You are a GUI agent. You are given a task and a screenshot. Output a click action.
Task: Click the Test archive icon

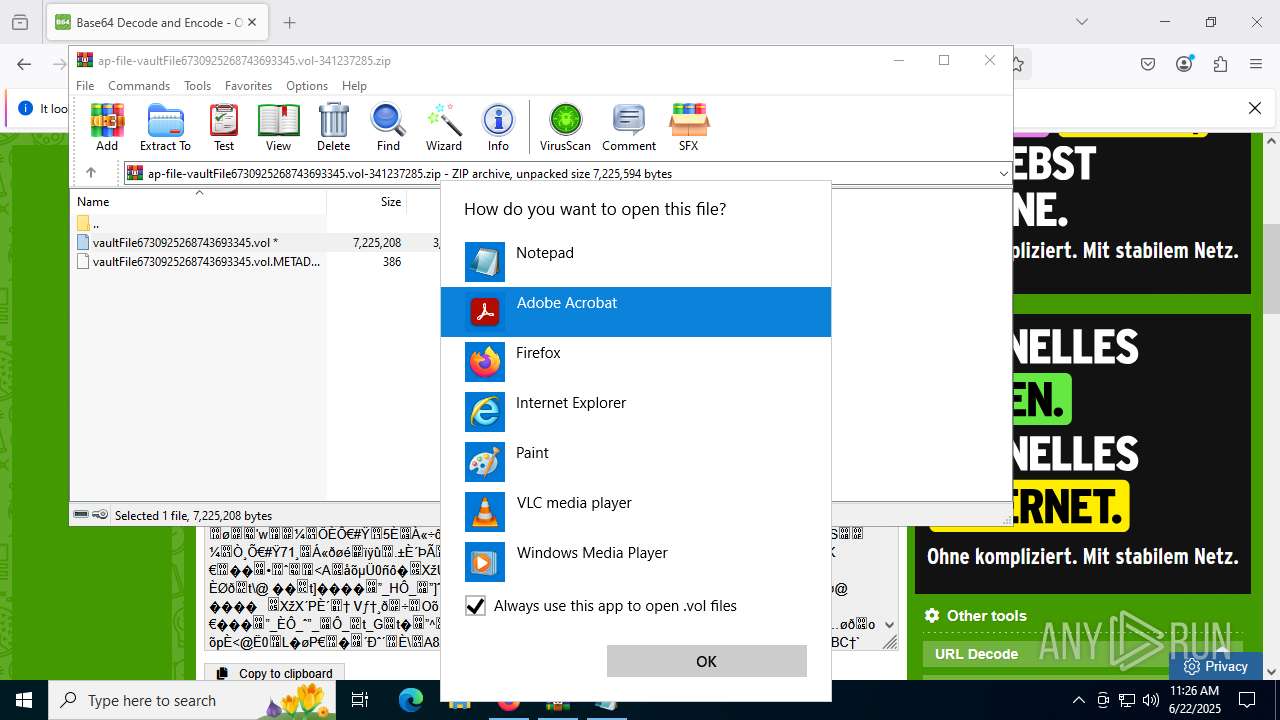click(224, 127)
